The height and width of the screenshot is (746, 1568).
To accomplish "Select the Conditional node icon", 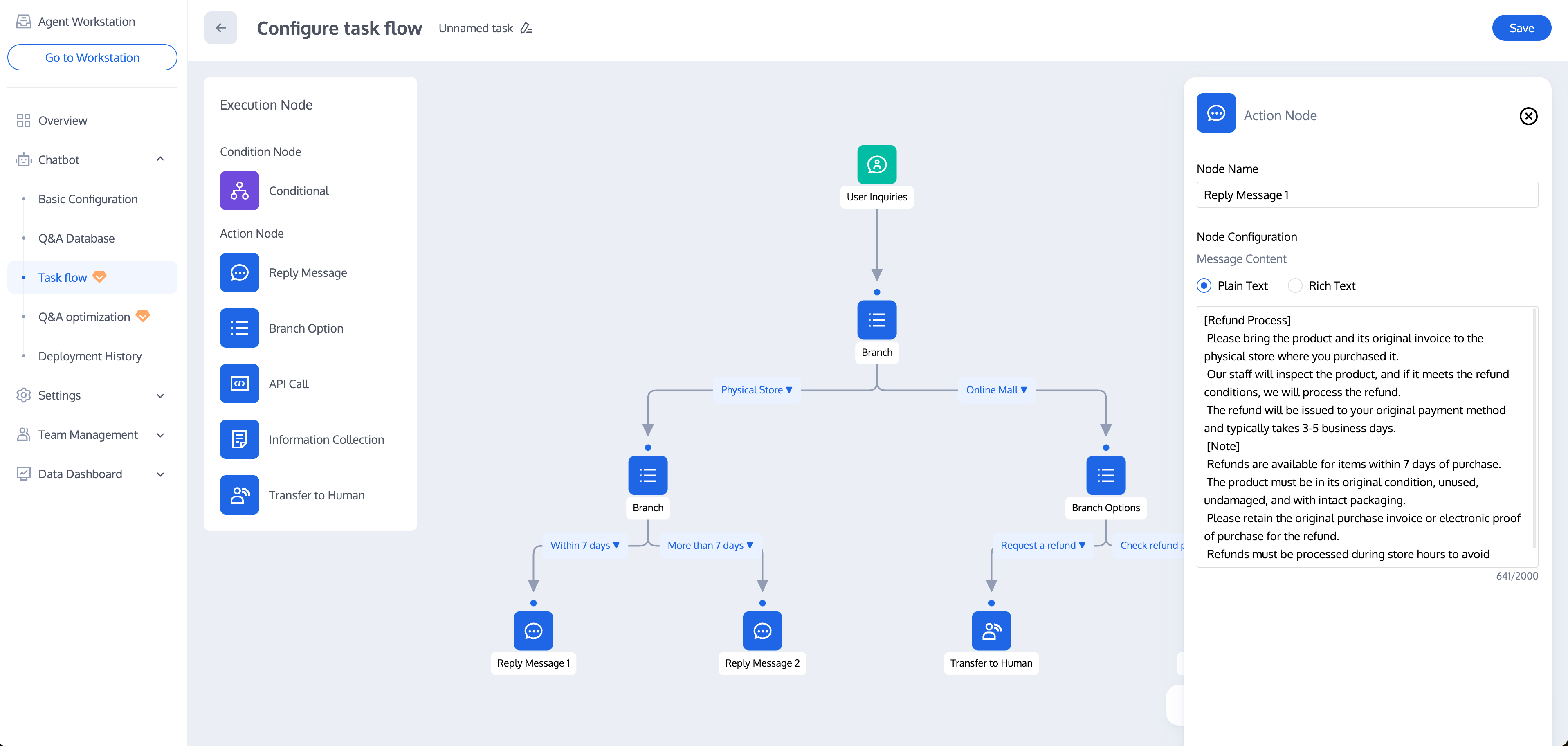I will (x=239, y=191).
